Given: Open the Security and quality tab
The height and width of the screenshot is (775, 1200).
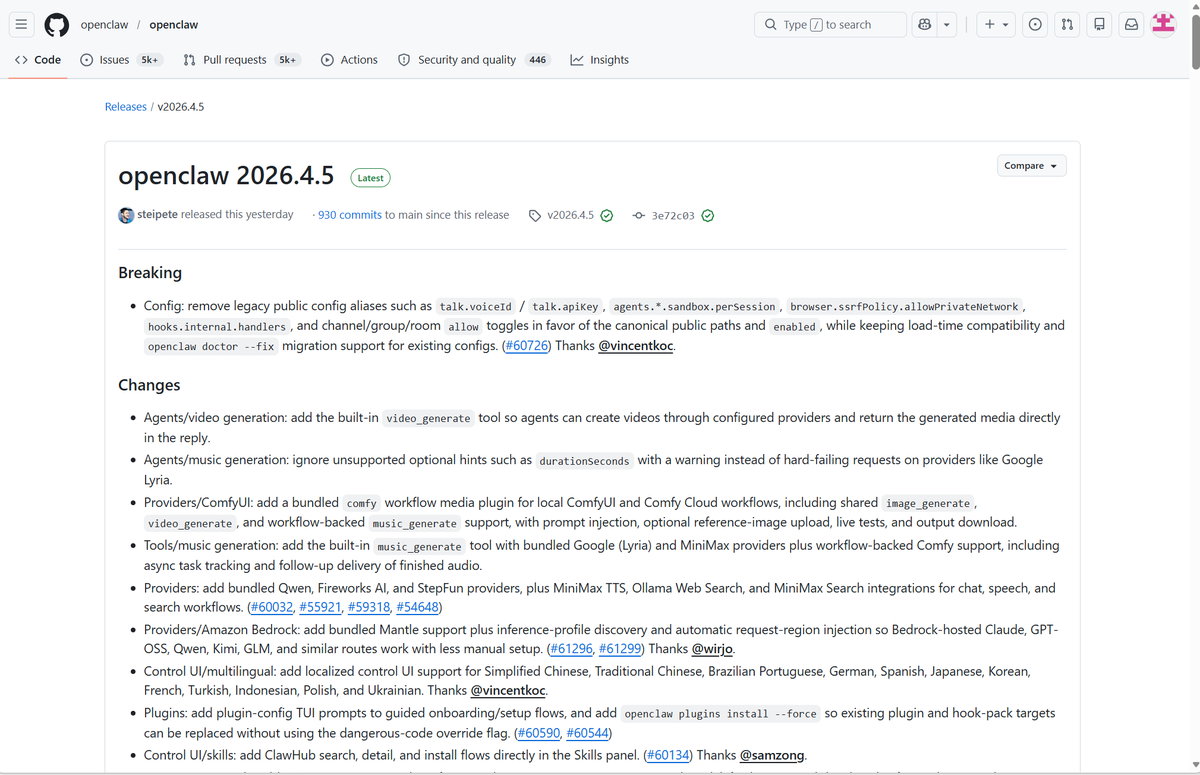Looking at the screenshot, I should click(474, 60).
